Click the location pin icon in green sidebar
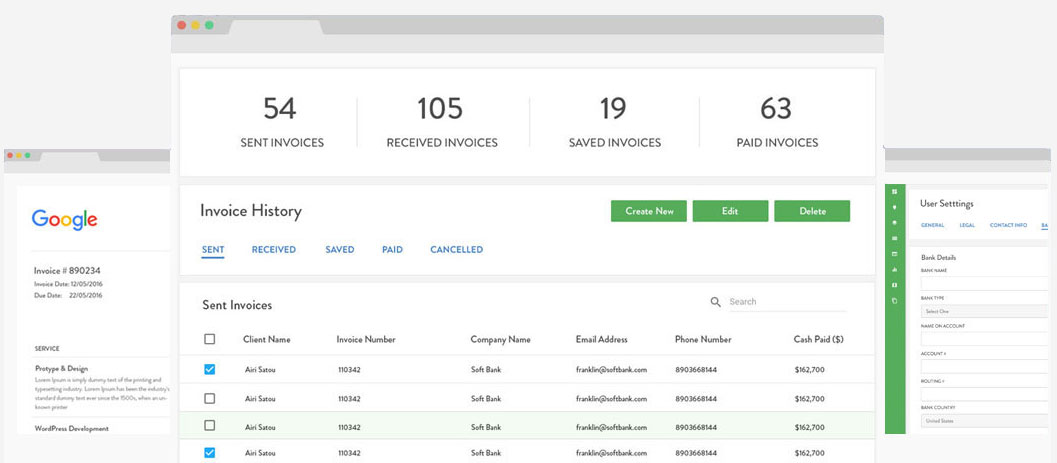 (895, 207)
